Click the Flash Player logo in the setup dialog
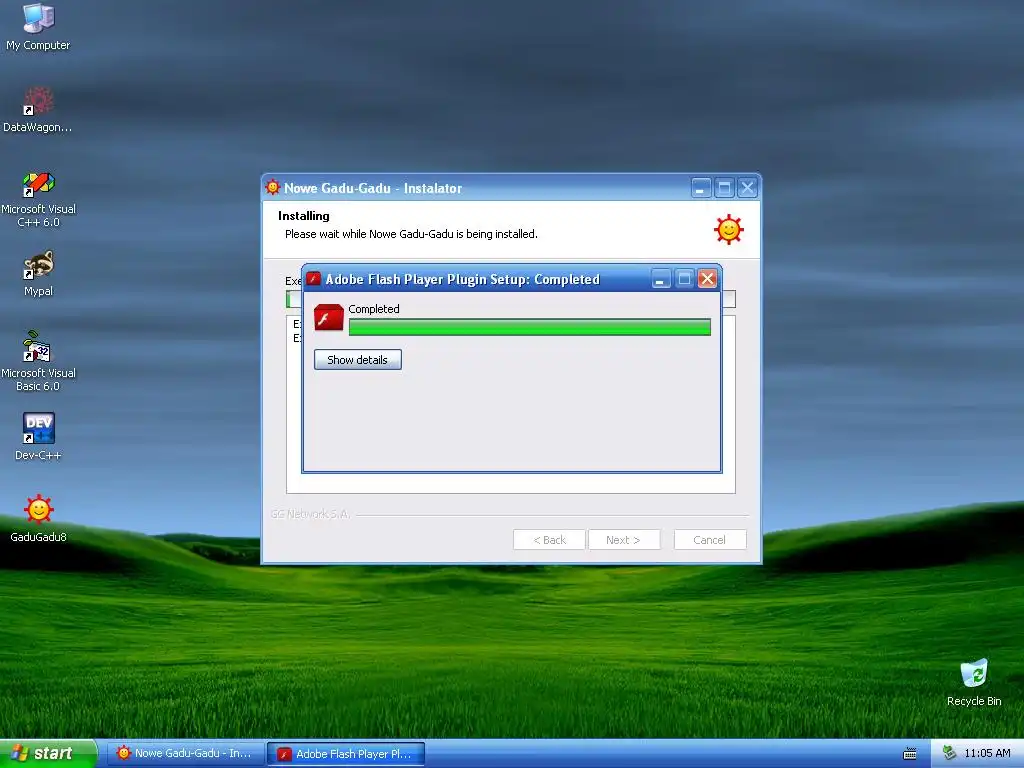Image resolution: width=1024 pixels, height=768 pixels. pyautogui.click(x=328, y=318)
